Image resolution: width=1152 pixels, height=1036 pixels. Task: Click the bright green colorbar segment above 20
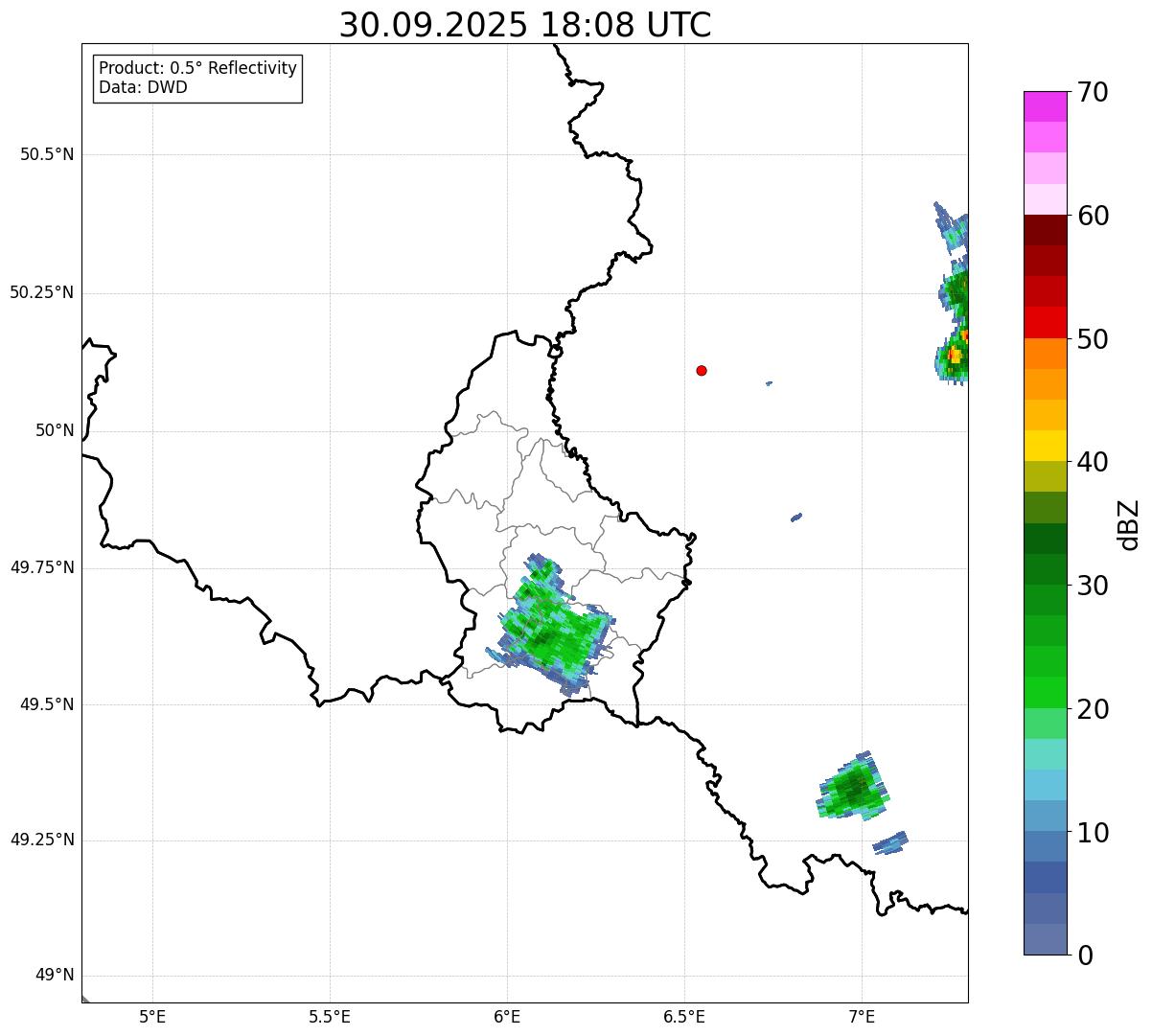(1045, 693)
